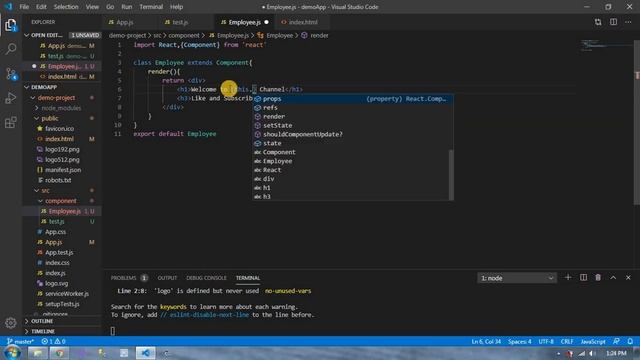Open the Manage gear icon
Image resolution: width=640 pixels, height=360 pixels.
click(x=11, y=323)
